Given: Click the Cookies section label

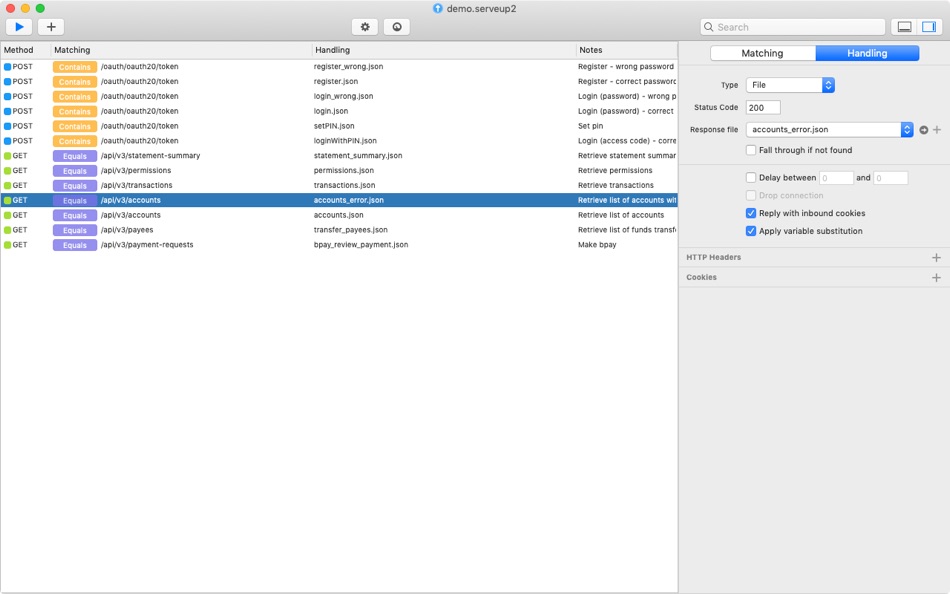Looking at the screenshot, I should [x=701, y=278].
